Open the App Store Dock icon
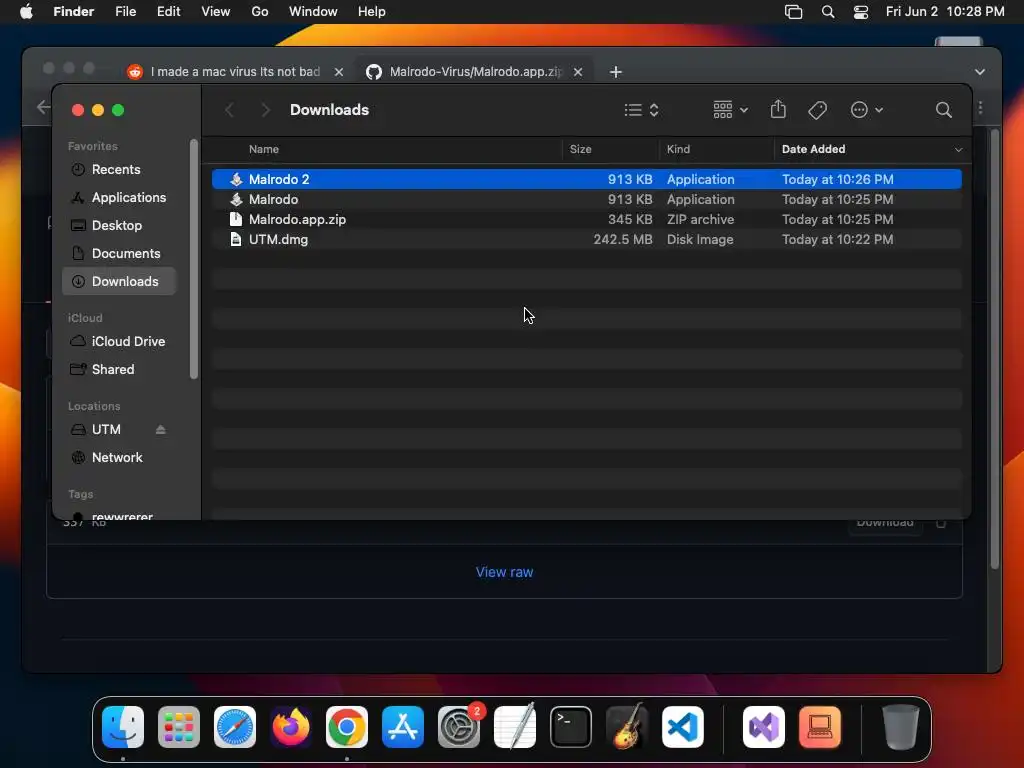Image resolution: width=1024 pixels, height=768 pixels. pyautogui.click(x=403, y=727)
